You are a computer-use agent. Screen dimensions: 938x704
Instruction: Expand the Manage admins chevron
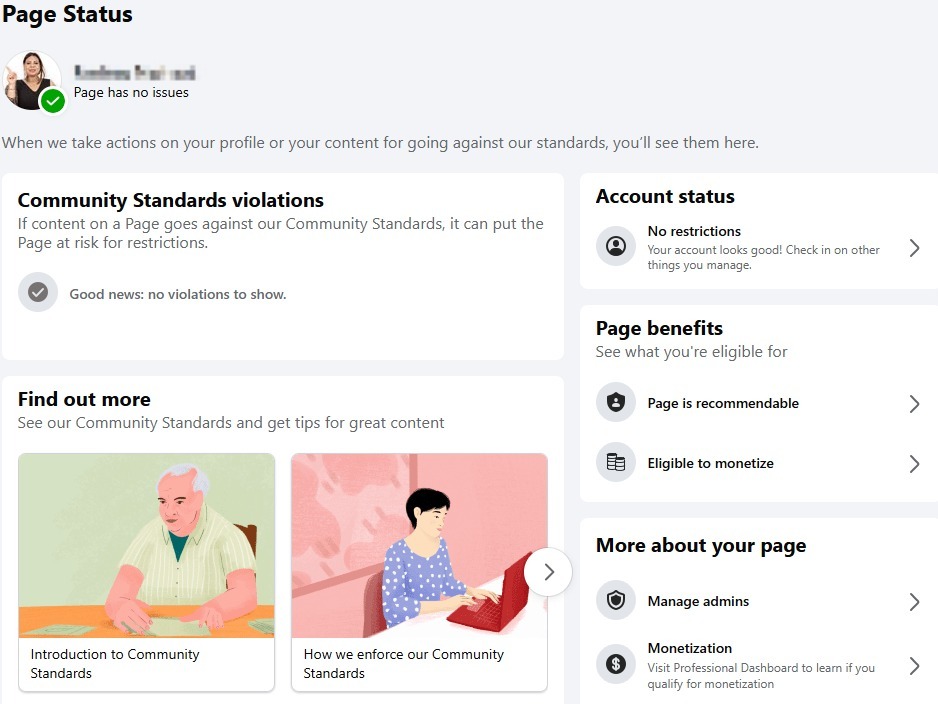point(914,602)
